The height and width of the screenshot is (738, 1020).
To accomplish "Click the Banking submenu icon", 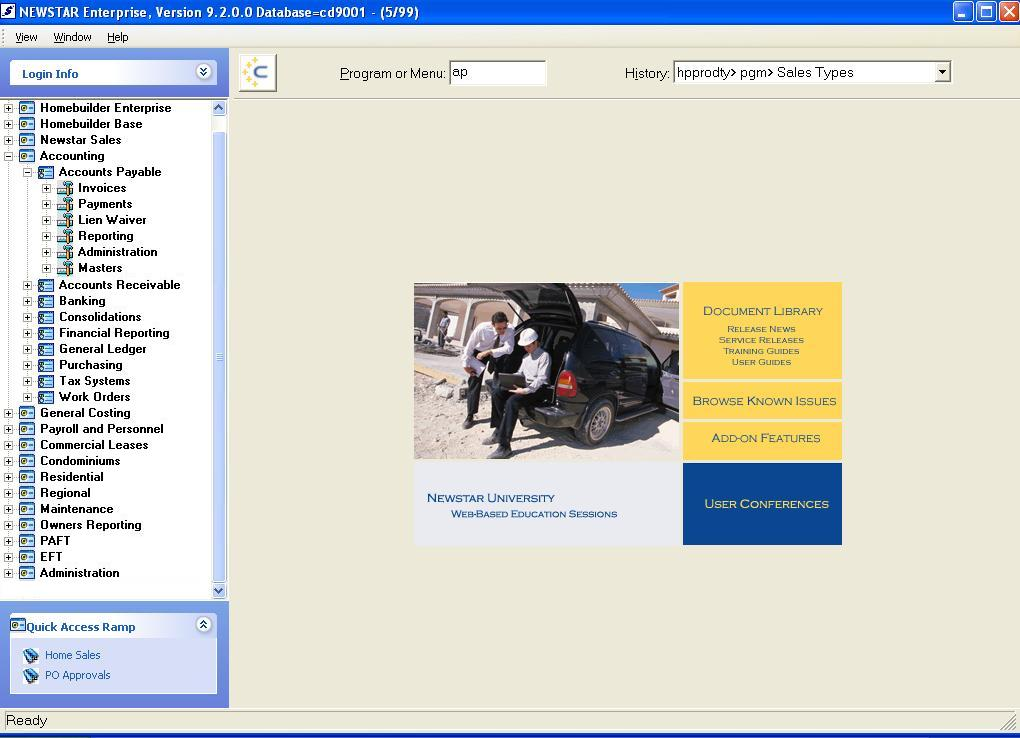I will pos(46,301).
